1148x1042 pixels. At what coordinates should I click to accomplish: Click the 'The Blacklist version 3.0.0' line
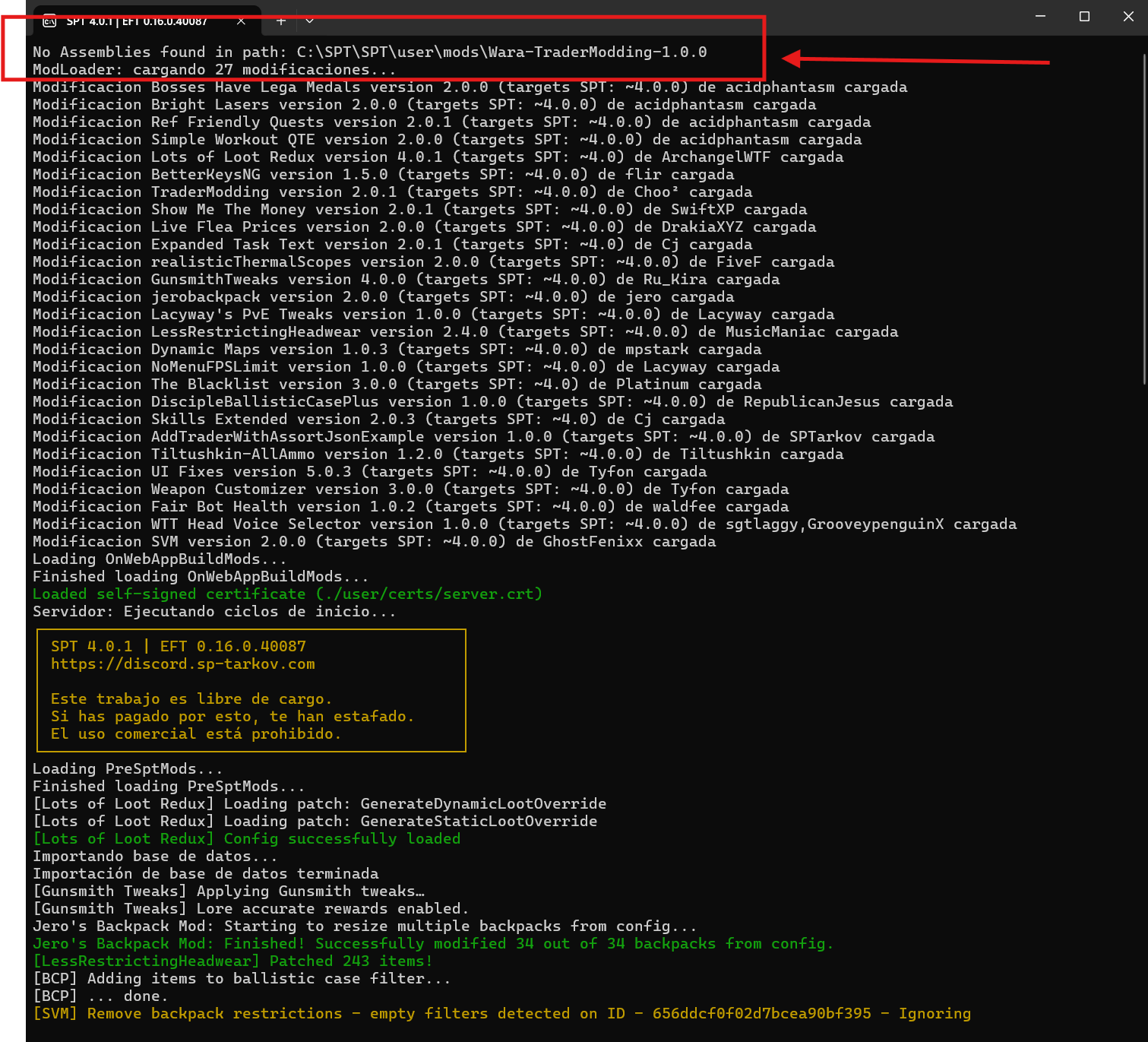coord(397,384)
